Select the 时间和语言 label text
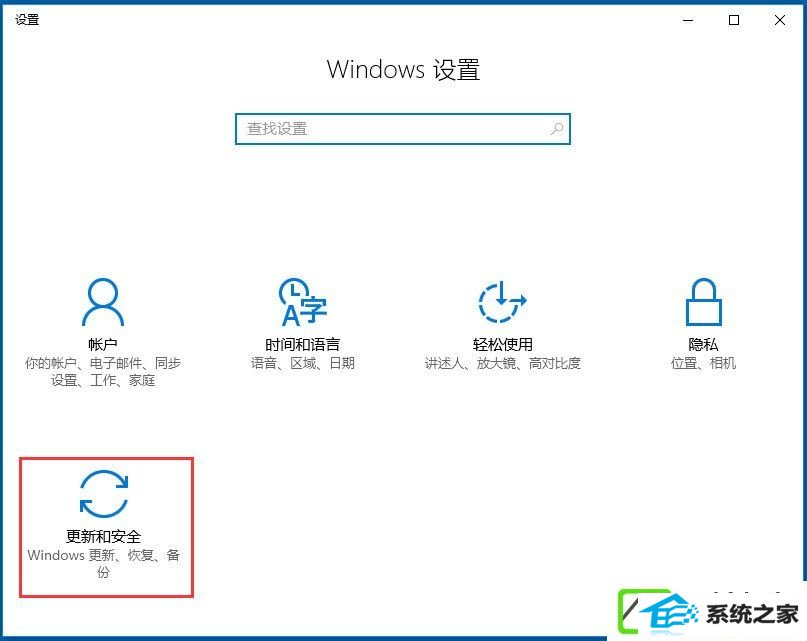The height and width of the screenshot is (641, 807). [303, 344]
